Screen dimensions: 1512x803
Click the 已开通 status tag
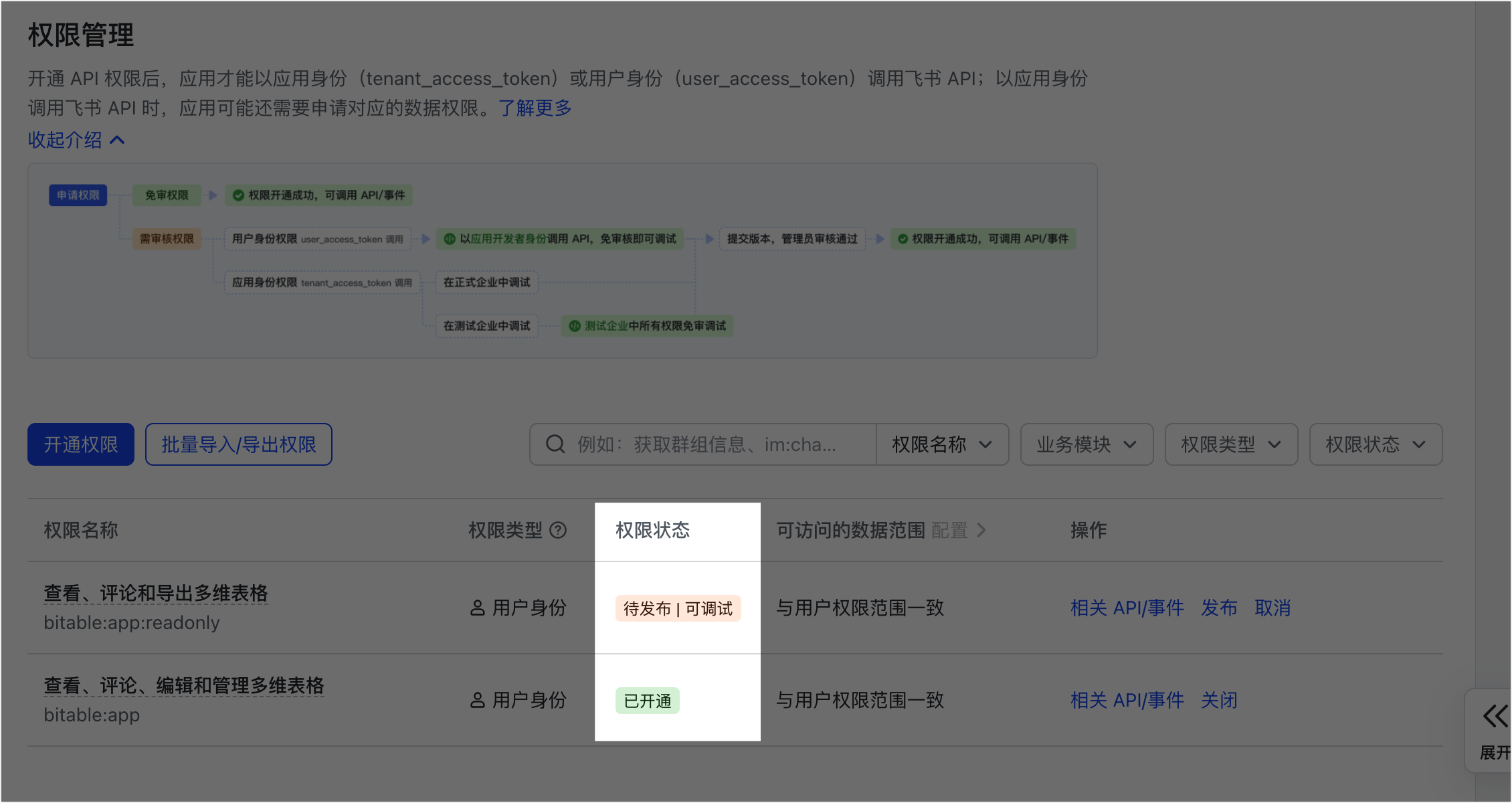pos(647,701)
